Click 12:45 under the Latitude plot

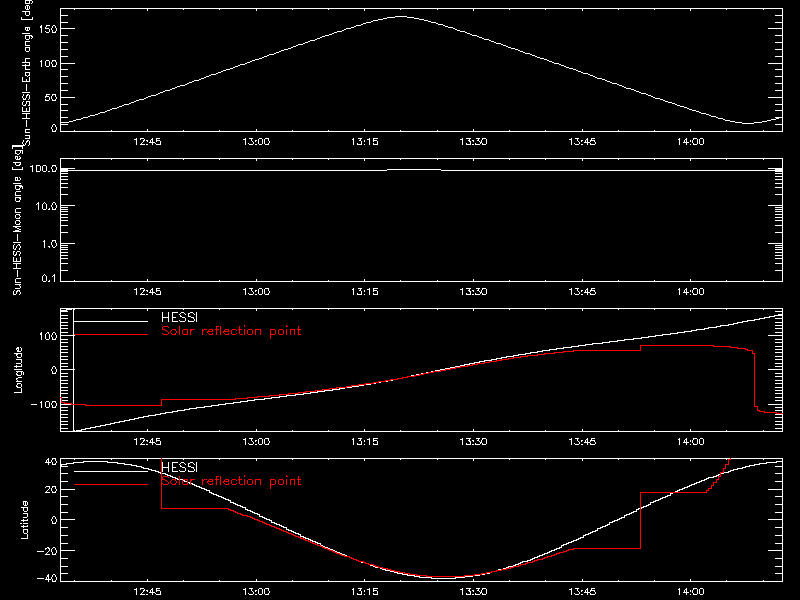147,591
